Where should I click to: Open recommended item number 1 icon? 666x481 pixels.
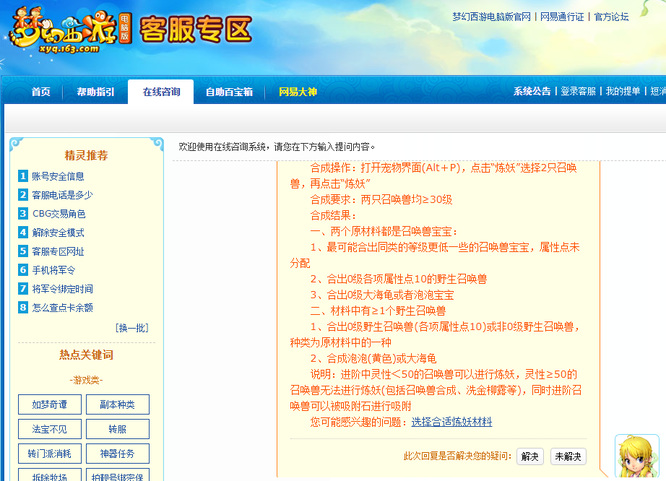point(23,176)
